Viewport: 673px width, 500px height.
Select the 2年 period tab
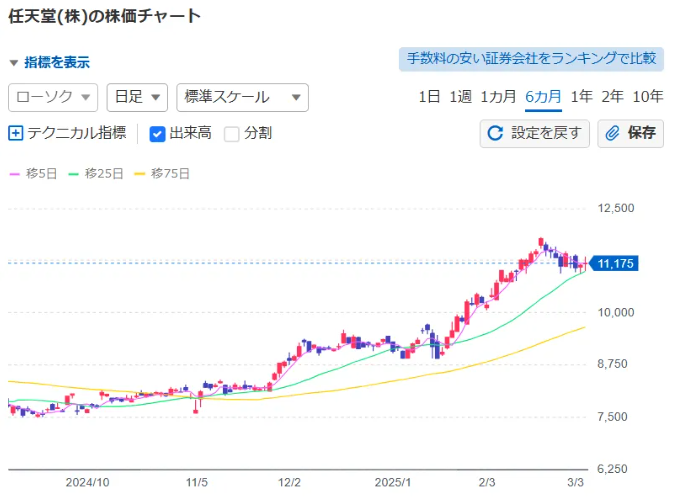pyautogui.click(x=612, y=97)
